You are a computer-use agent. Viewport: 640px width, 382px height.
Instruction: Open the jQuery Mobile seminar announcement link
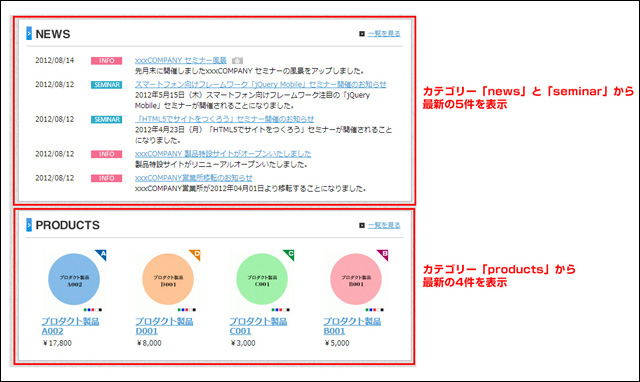260,84
